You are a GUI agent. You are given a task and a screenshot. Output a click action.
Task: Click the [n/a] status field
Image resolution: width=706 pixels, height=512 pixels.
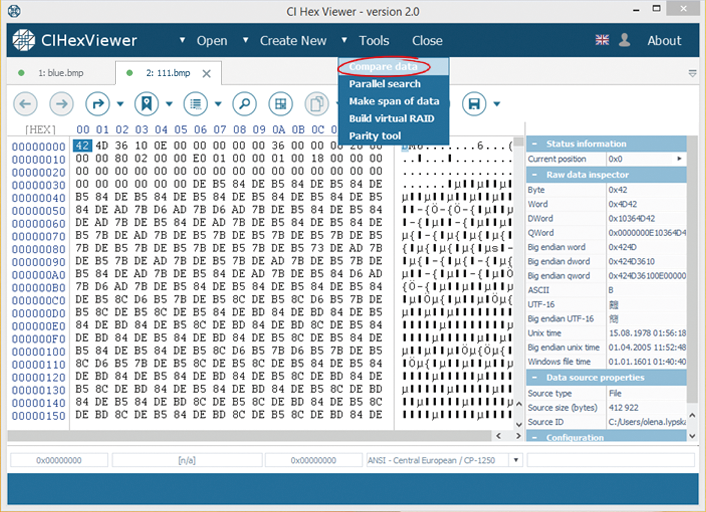[187, 460]
